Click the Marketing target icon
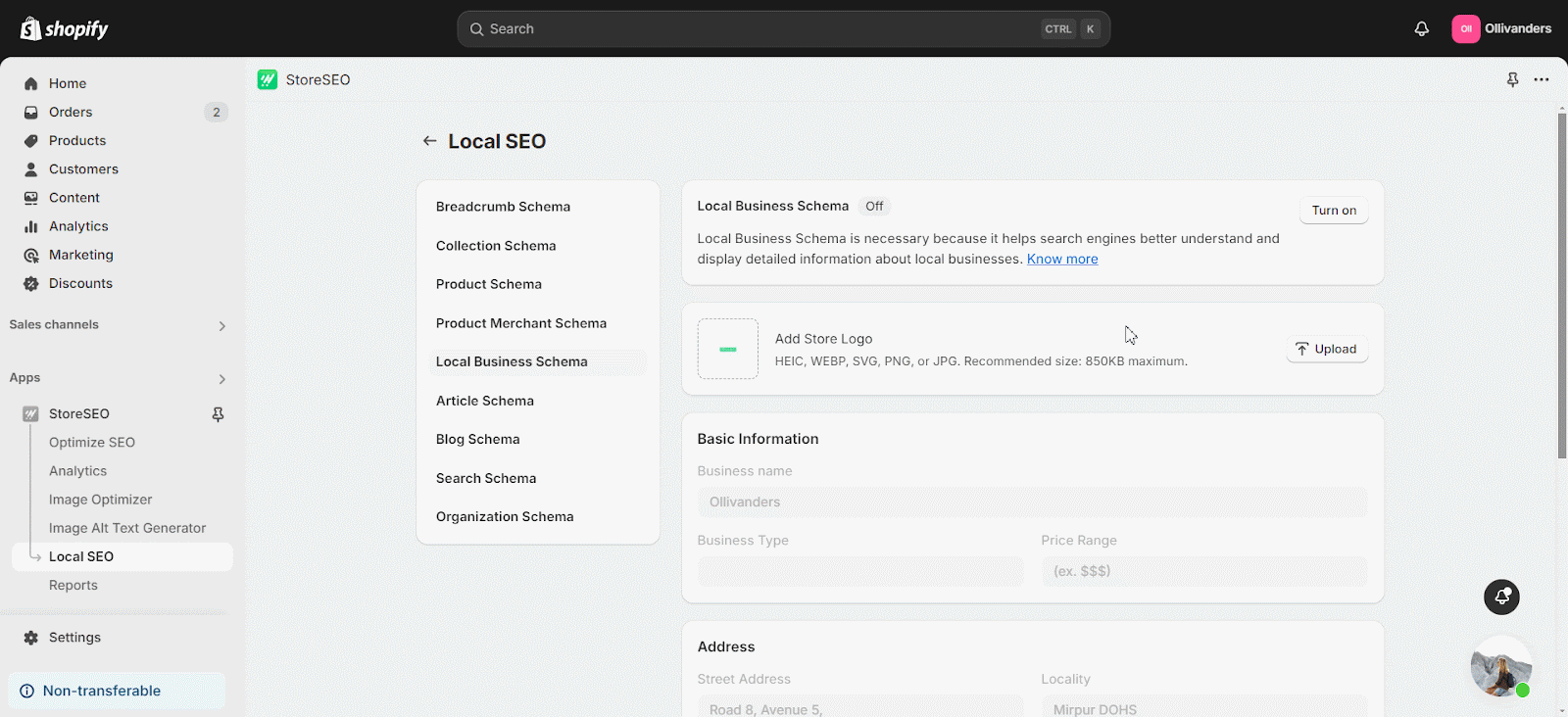This screenshot has height=717, width=1568. pos(30,255)
